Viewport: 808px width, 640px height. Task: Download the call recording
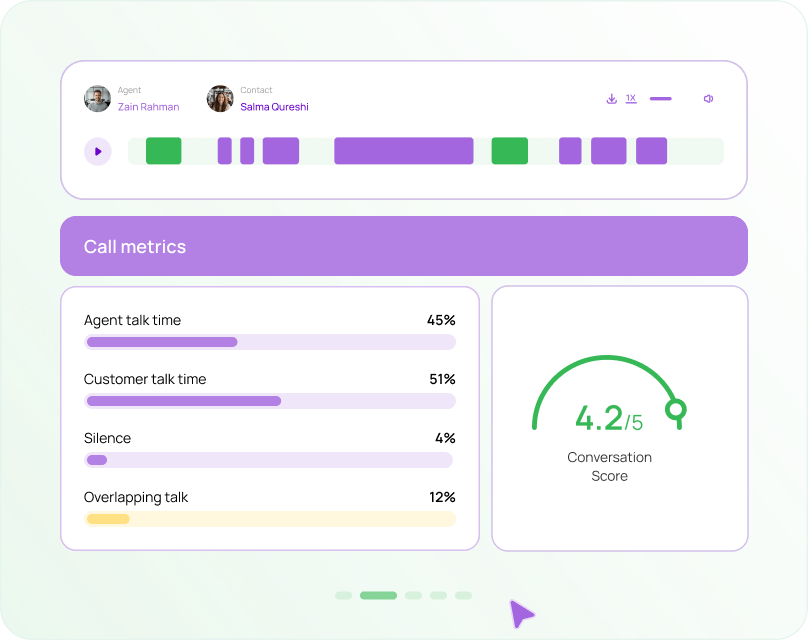coord(611,99)
